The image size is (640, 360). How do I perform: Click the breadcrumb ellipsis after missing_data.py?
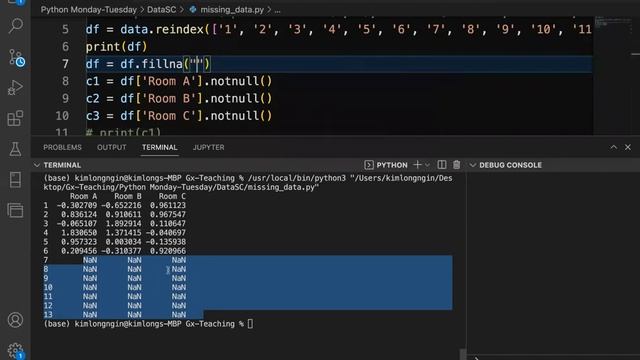point(278,10)
